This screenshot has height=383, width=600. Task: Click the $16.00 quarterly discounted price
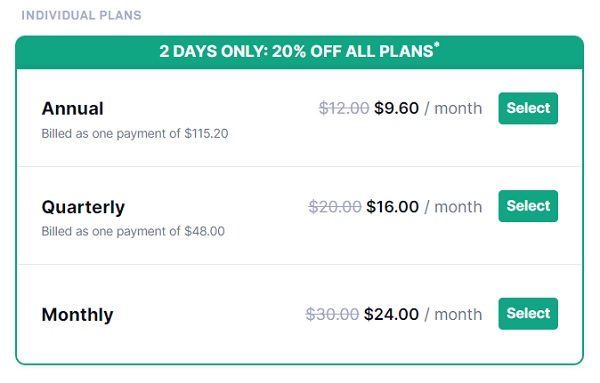392,207
